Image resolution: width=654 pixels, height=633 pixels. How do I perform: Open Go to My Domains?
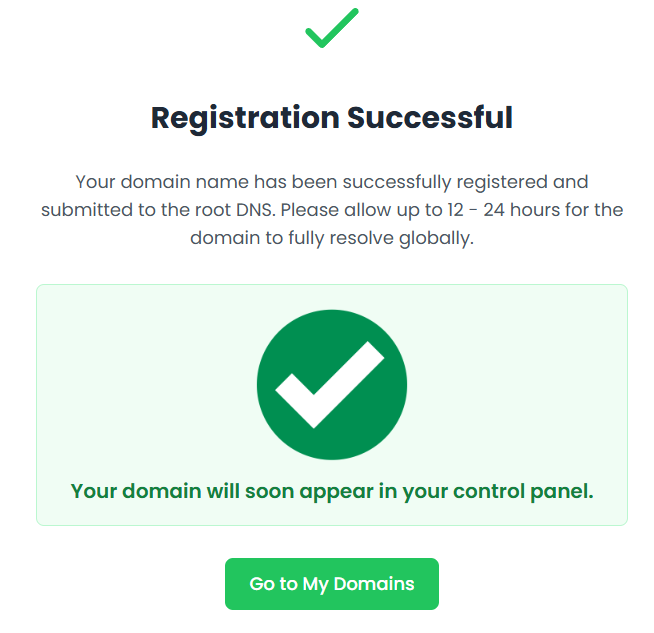[332, 584]
